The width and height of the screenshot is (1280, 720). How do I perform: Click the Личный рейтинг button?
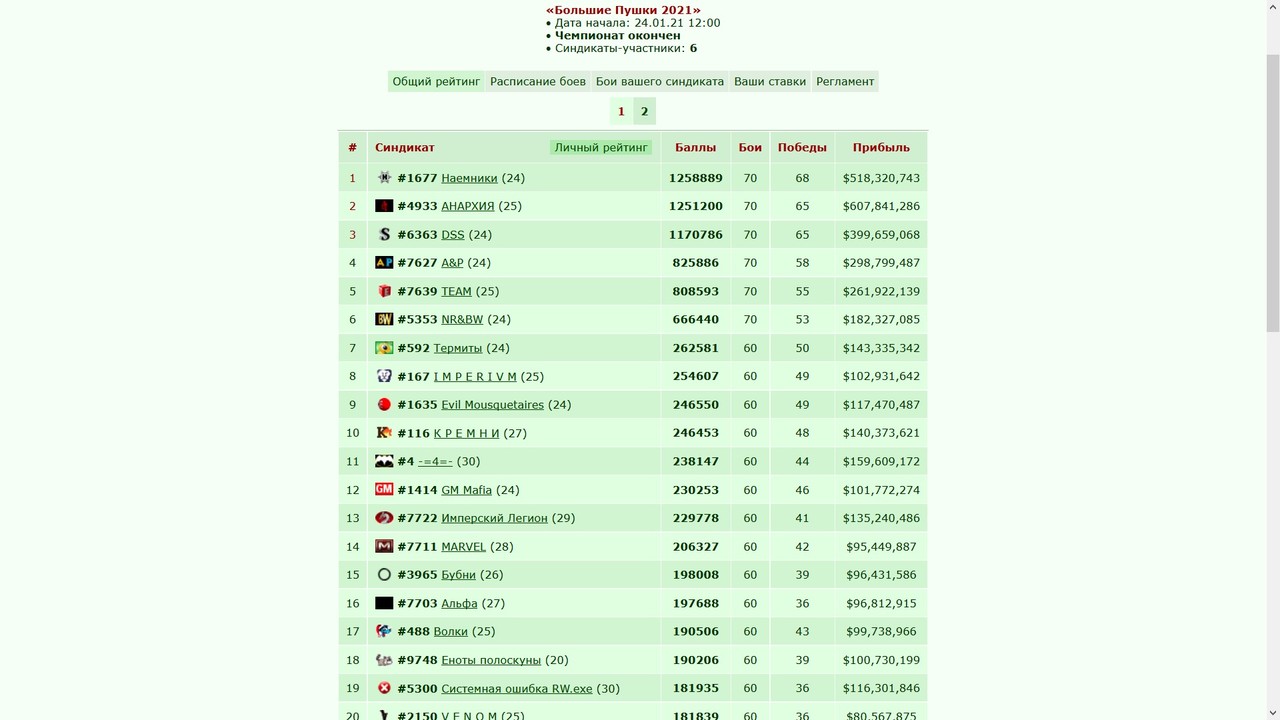click(x=601, y=147)
